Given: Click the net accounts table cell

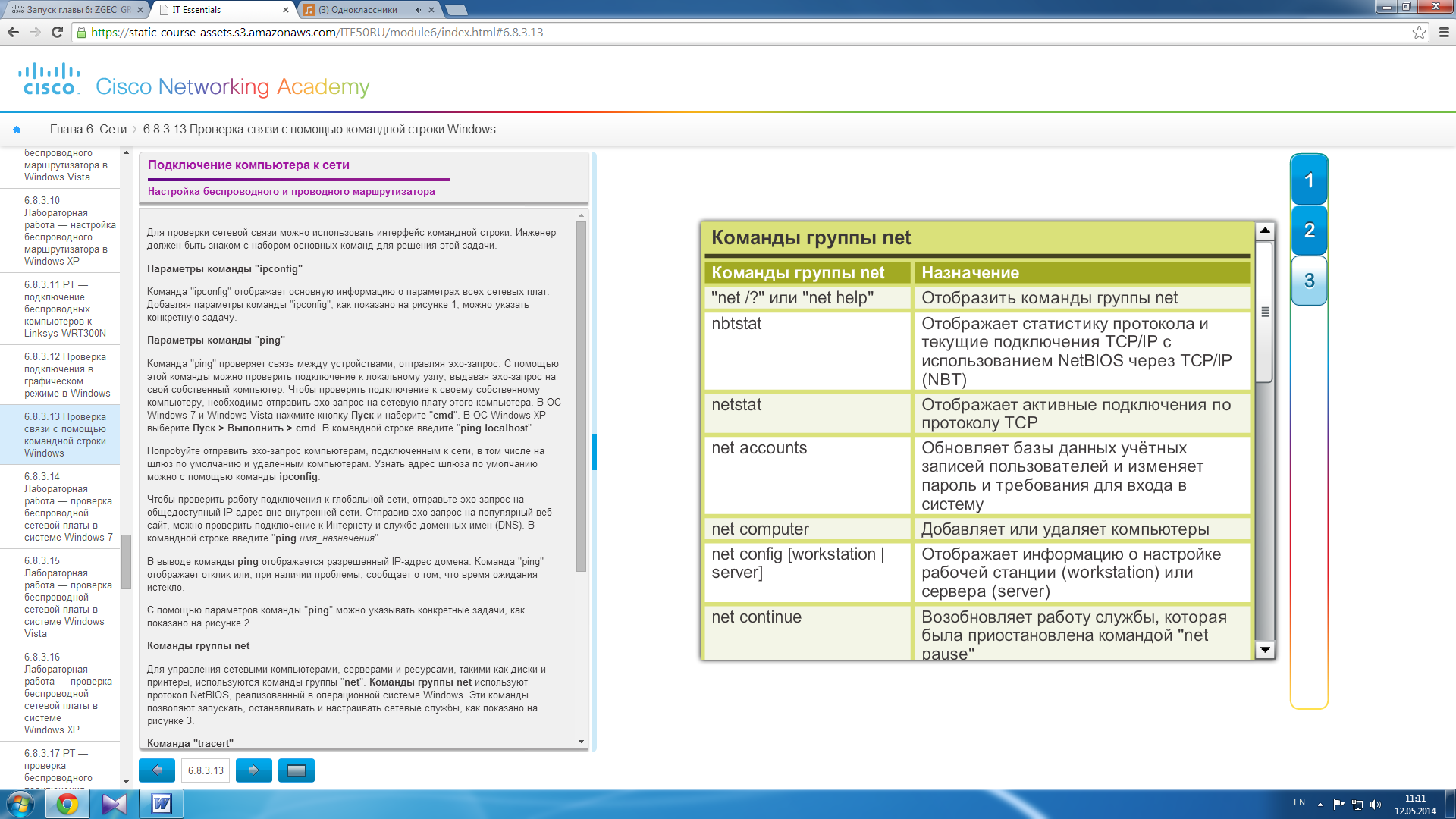Looking at the screenshot, I should pos(807,475).
